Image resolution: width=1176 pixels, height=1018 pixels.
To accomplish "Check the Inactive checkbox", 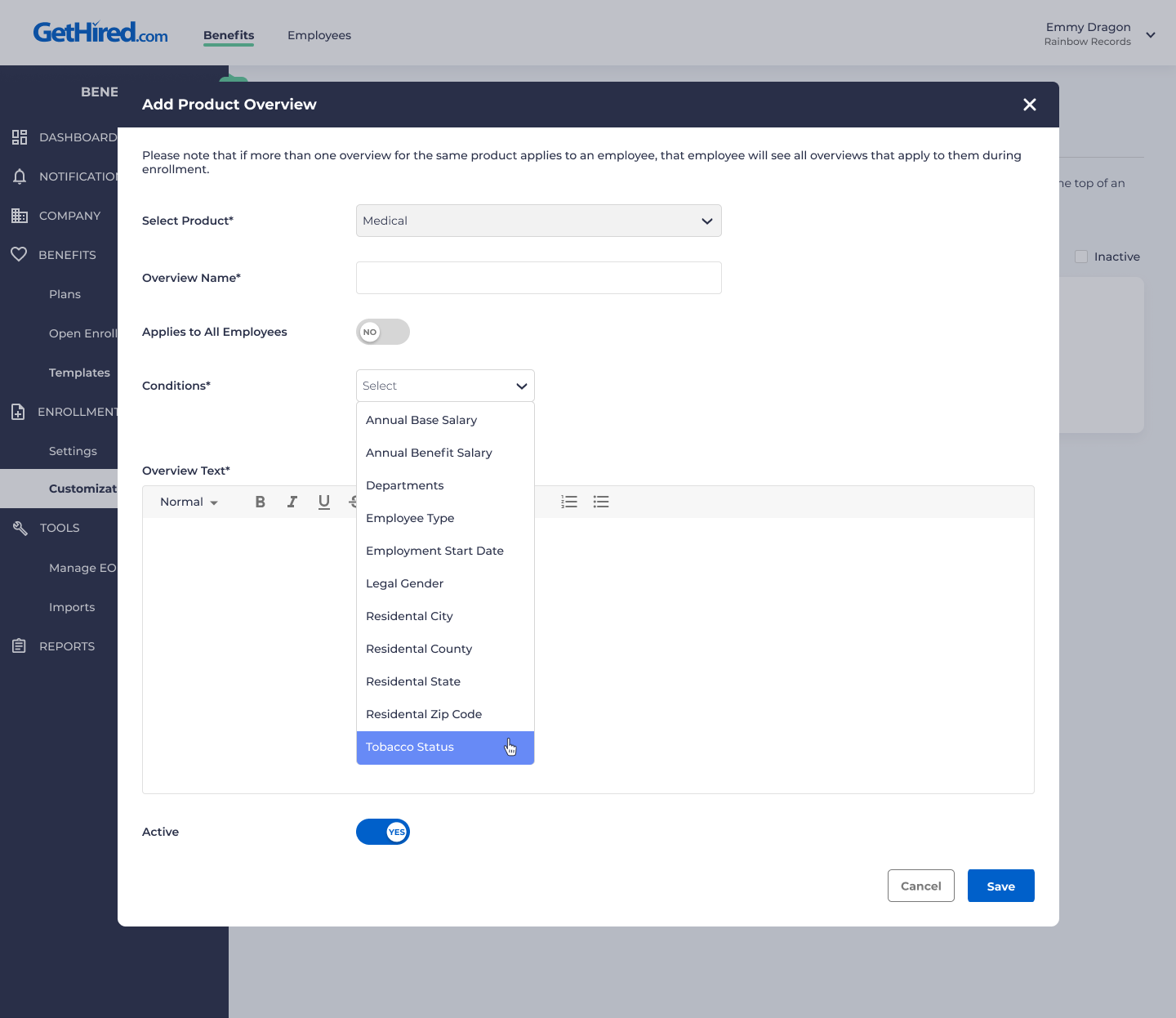I will point(1081,257).
